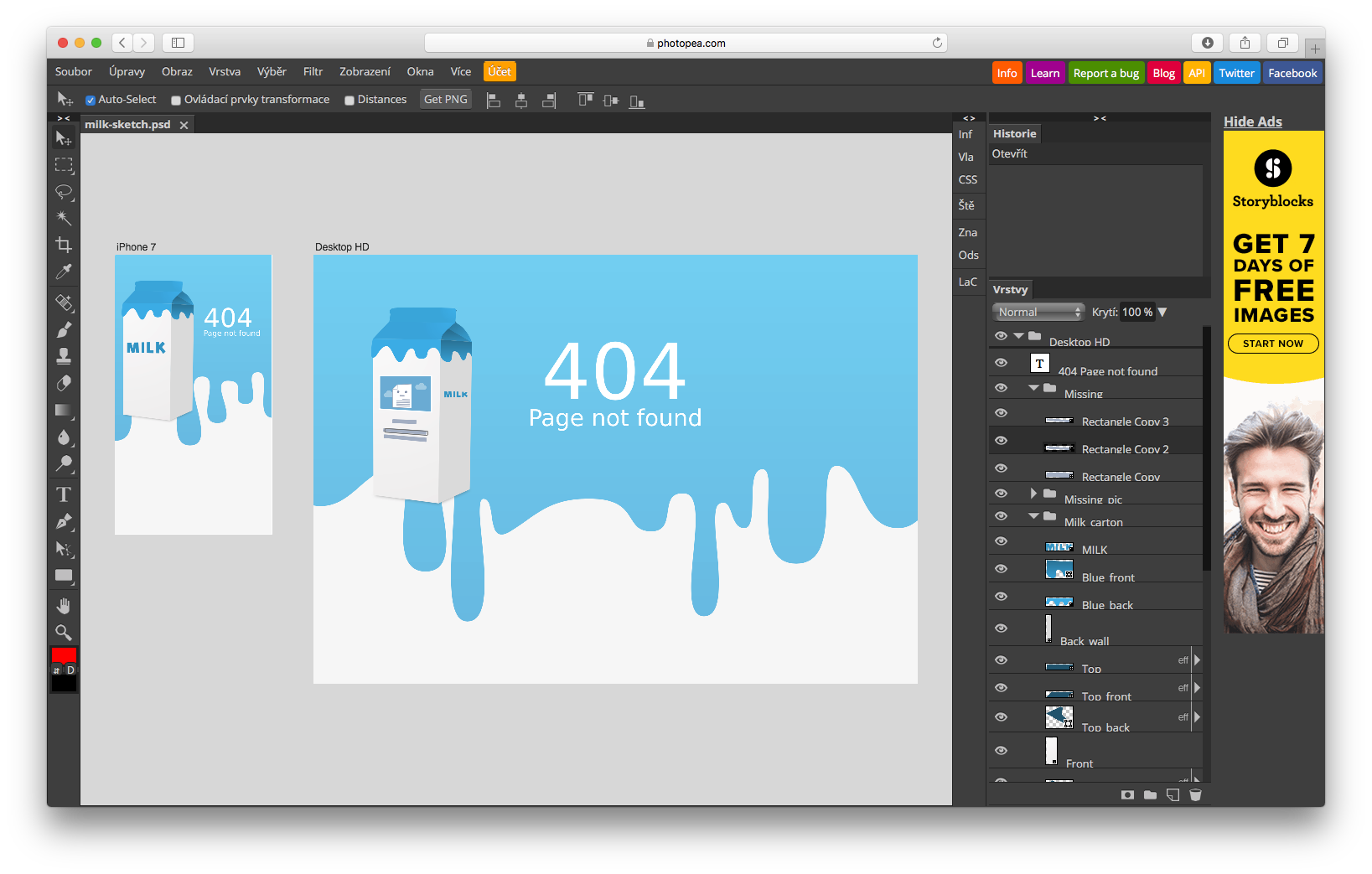The image size is (1372, 874).
Task: Select the Magic Wand tool
Action: click(x=64, y=218)
